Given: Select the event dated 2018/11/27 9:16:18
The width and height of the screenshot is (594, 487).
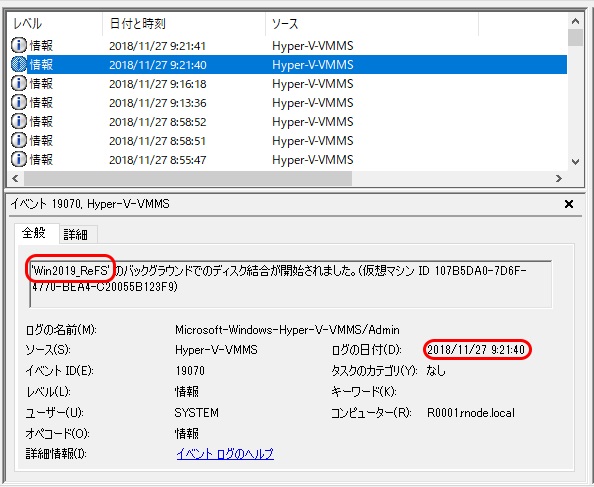Looking at the screenshot, I should click(288, 83).
